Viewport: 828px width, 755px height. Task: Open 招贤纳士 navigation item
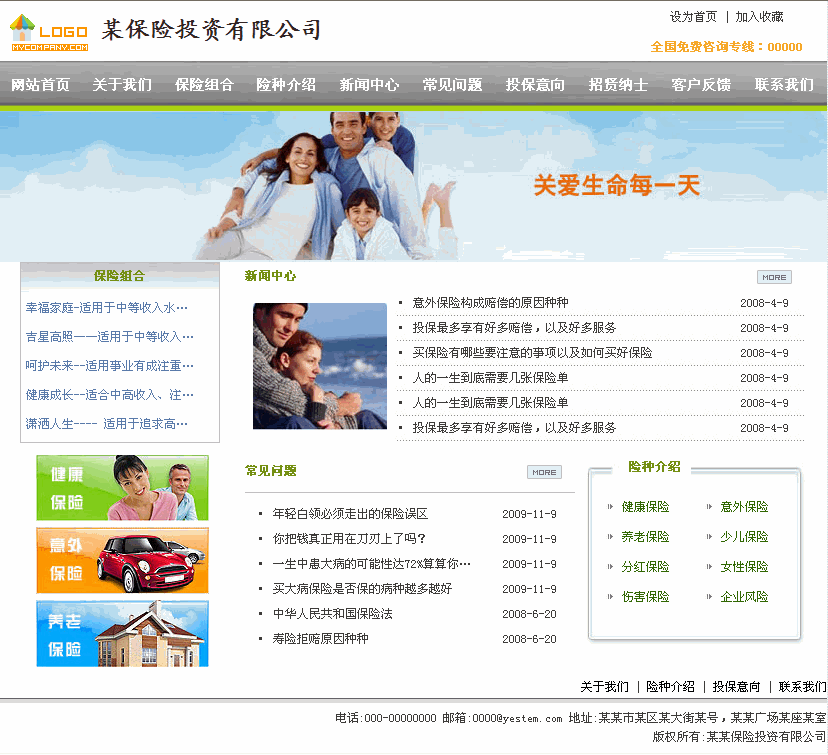(618, 85)
